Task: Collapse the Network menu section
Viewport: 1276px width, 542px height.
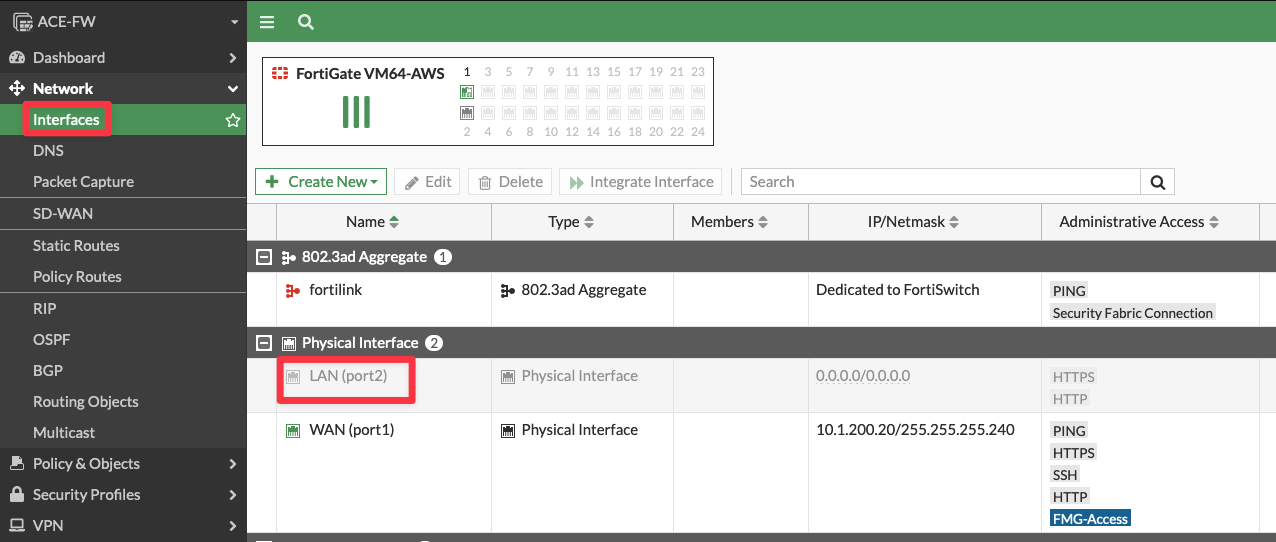Action: point(123,88)
